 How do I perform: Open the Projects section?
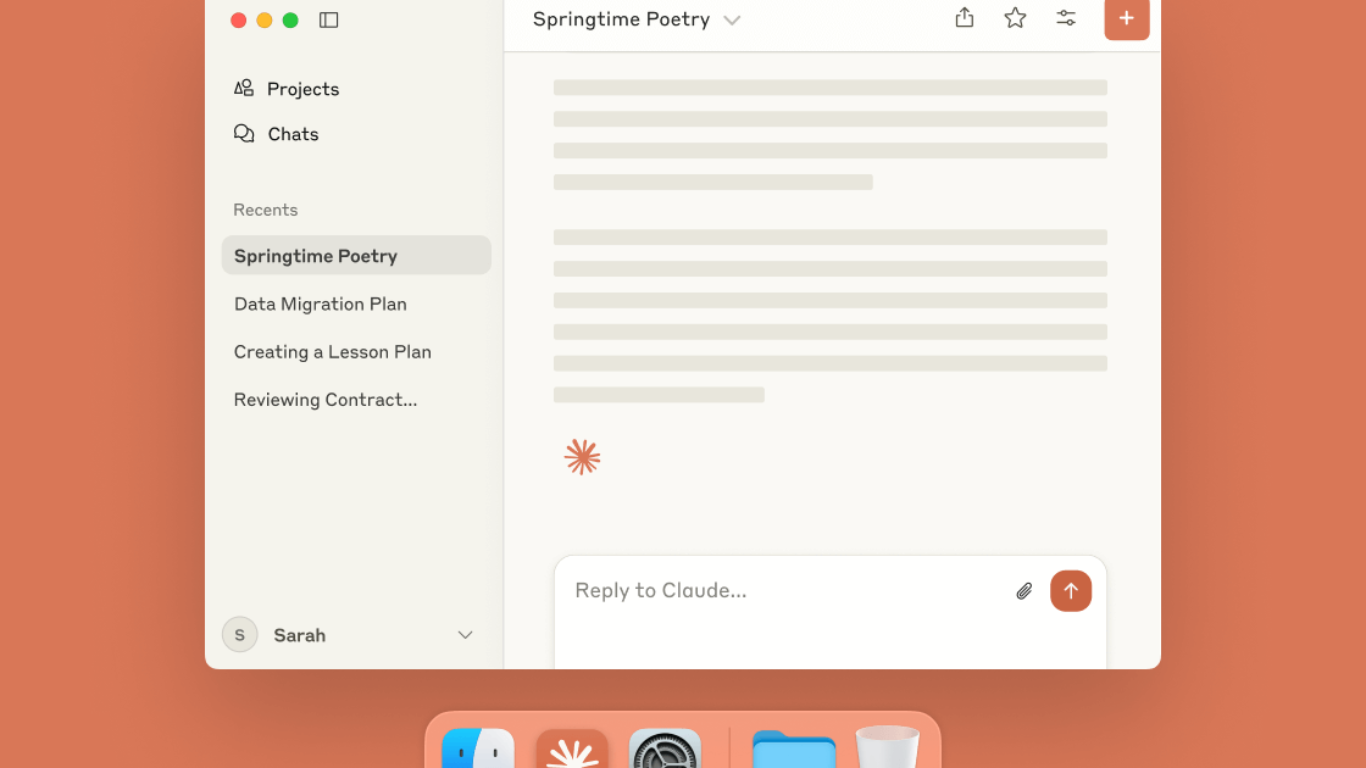(x=302, y=89)
